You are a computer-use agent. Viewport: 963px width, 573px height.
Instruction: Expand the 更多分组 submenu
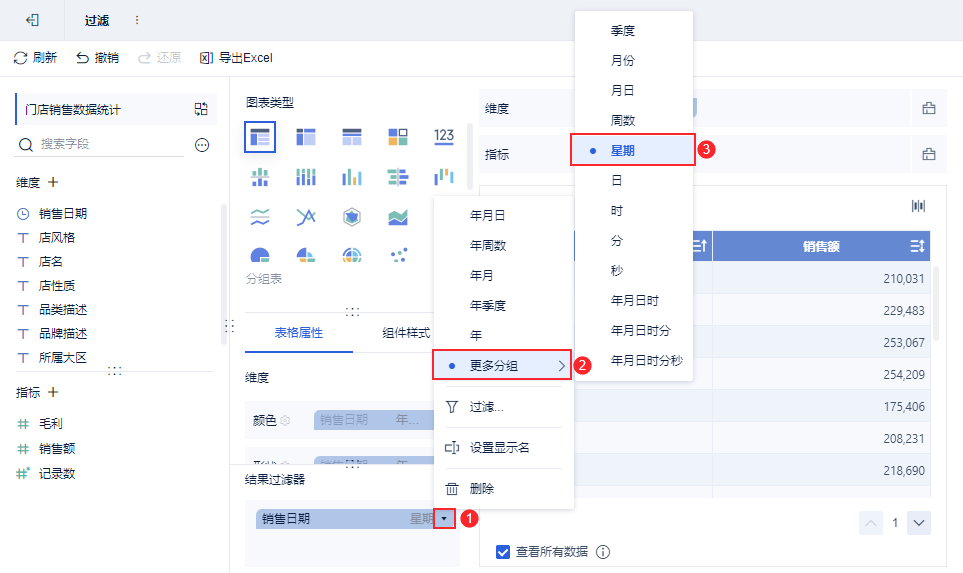[502, 365]
